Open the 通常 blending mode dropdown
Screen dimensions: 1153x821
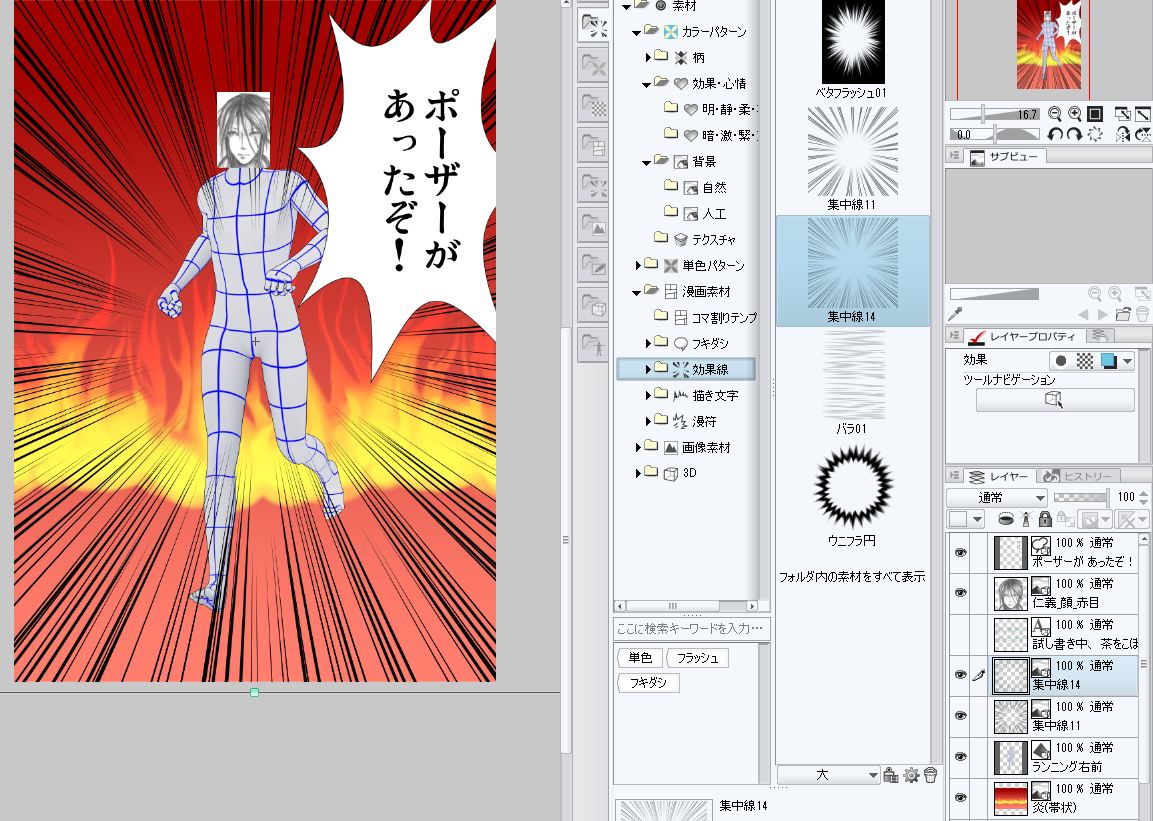click(997, 497)
